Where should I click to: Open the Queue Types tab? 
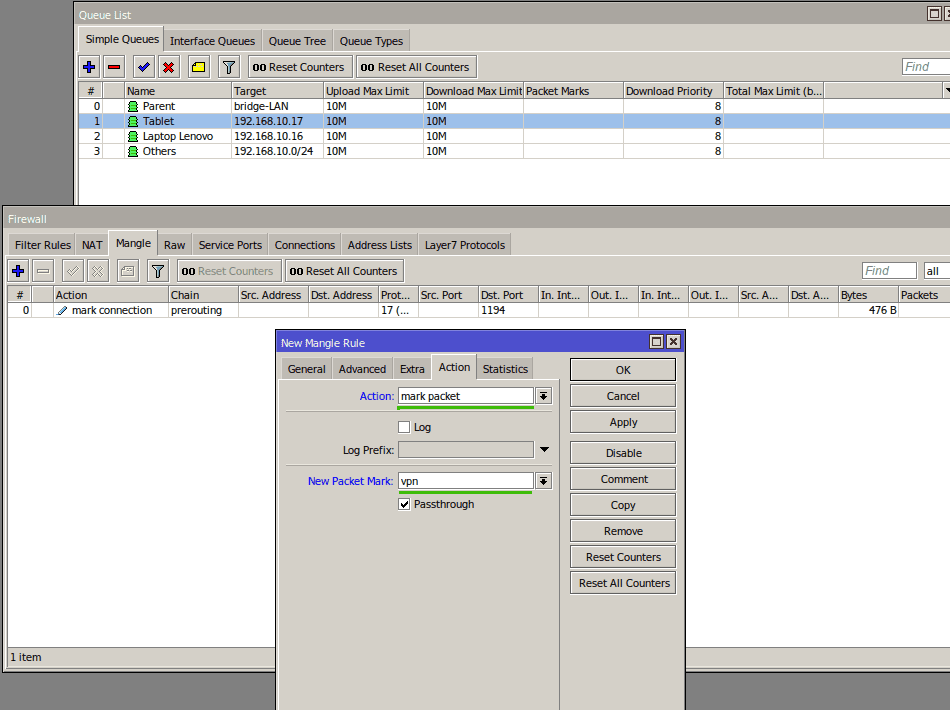(x=371, y=41)
